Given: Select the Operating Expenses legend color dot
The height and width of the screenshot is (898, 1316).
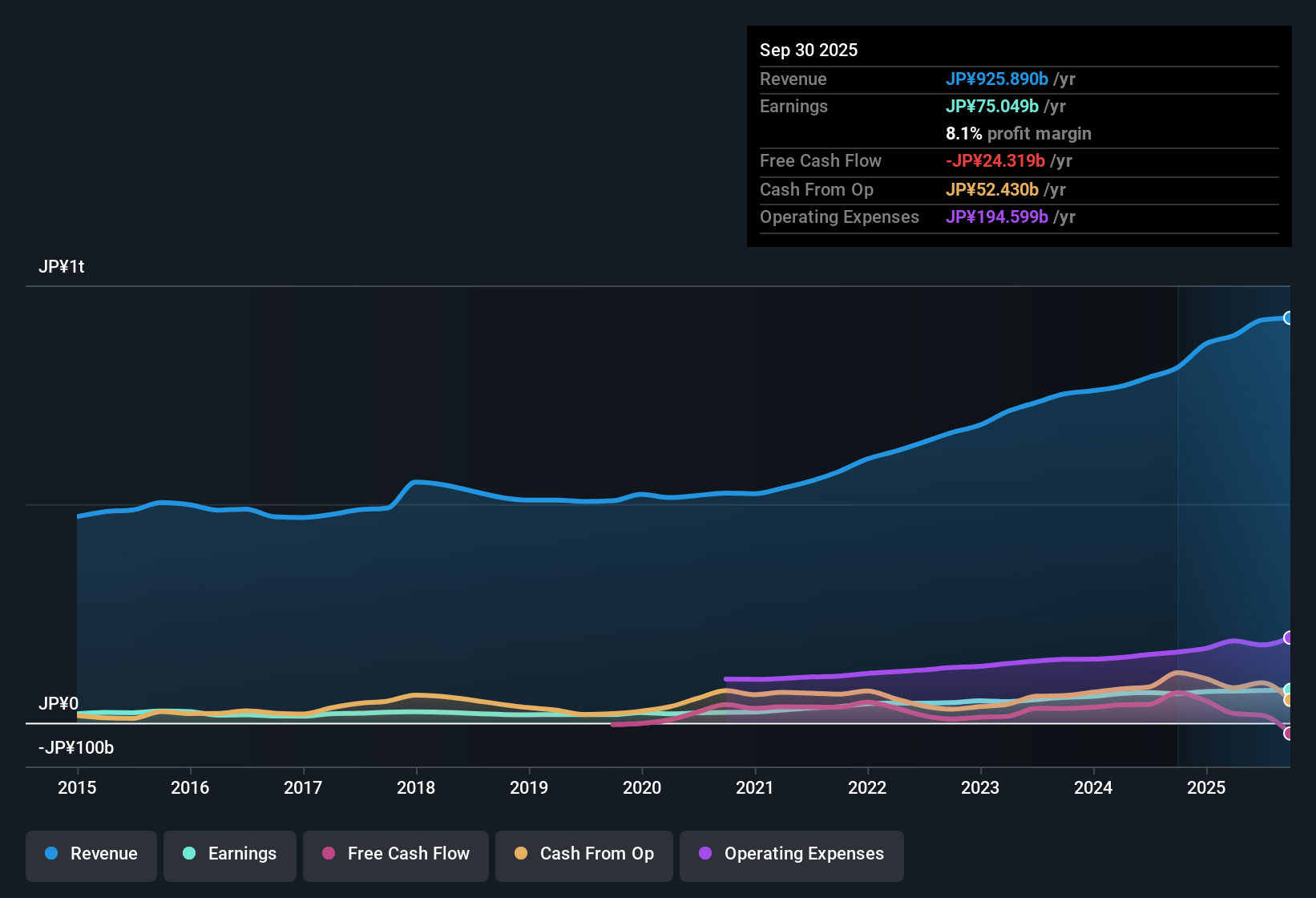Looking at the screenshot, I should [705, 854].
